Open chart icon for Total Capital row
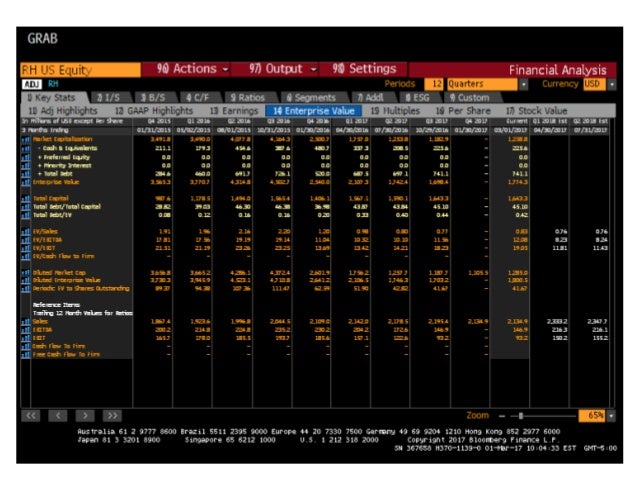This screenshot has width=638, height=479. click(26, 199)
